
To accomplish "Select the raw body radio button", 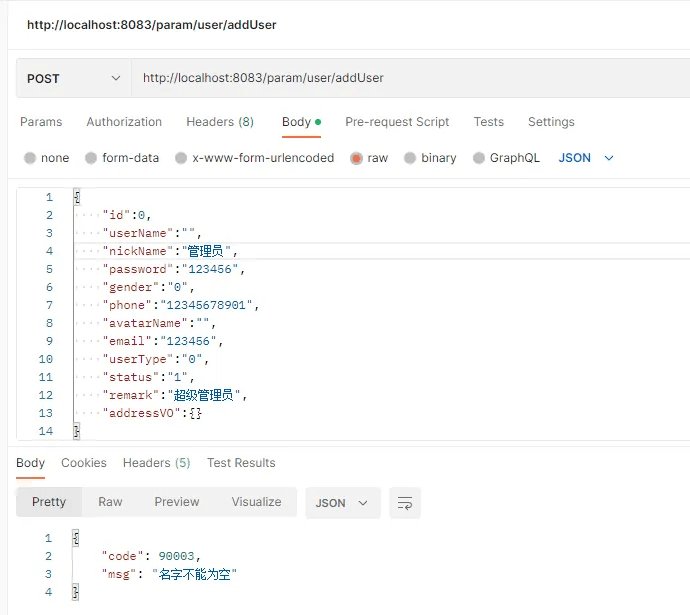I will tap(356, 158).
